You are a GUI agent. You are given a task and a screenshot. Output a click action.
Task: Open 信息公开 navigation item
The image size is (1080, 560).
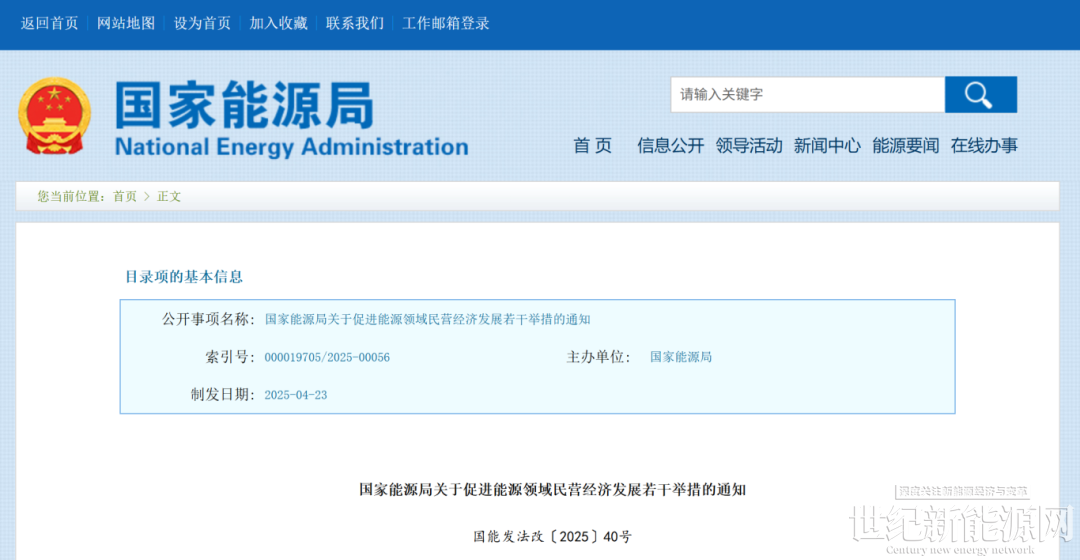(670, 145)
